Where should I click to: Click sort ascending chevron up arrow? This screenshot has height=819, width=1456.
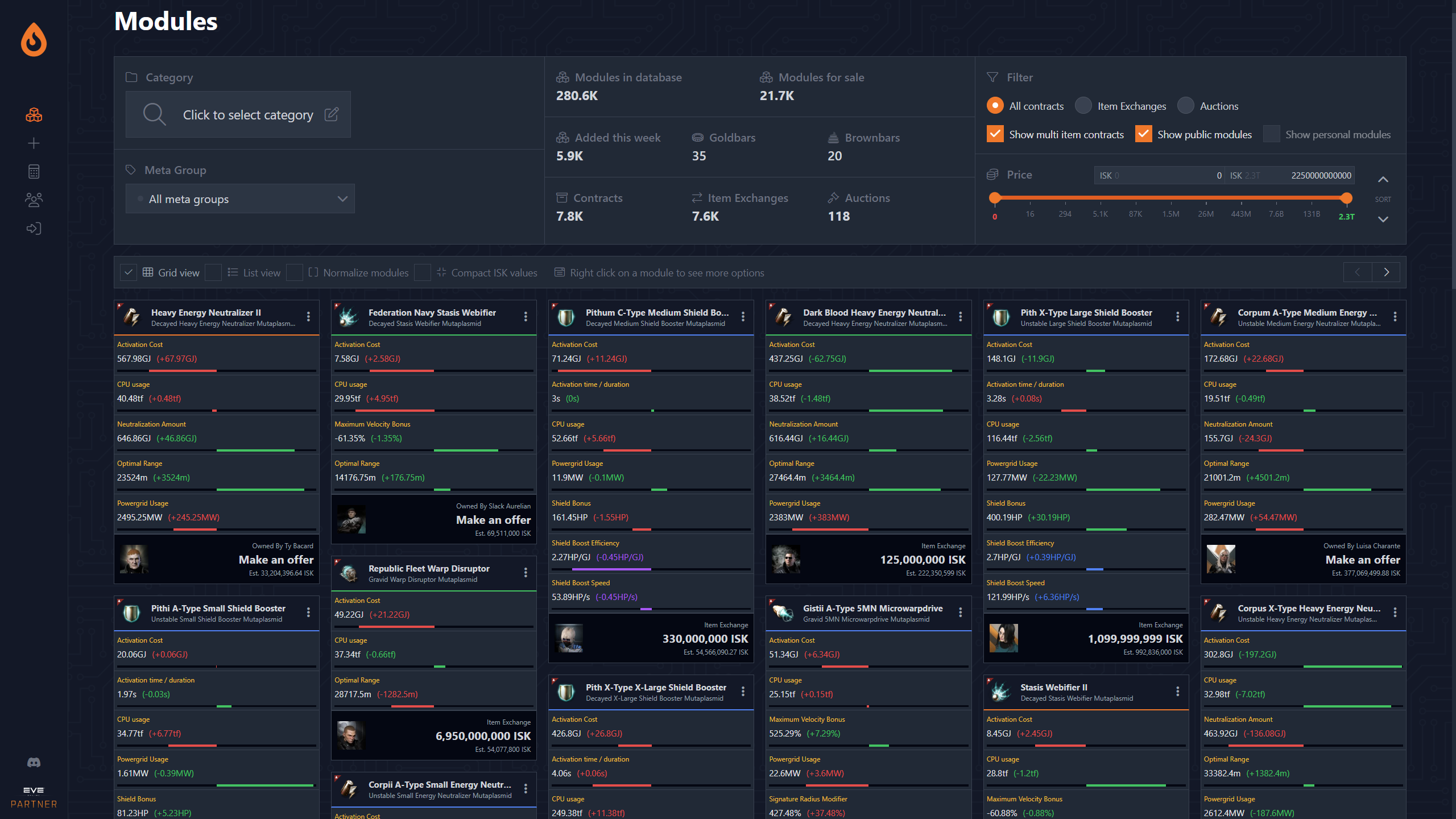point(1383,180)
